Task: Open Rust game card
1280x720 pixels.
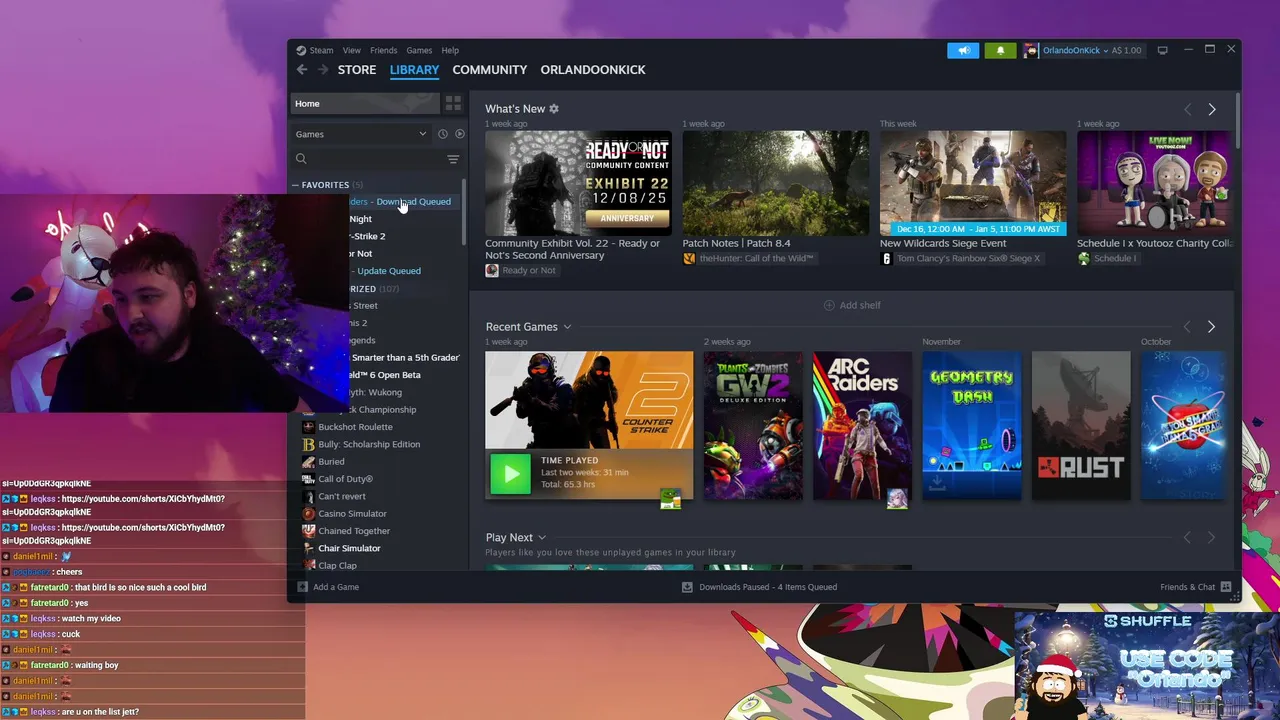Action: coord(1081,425)
